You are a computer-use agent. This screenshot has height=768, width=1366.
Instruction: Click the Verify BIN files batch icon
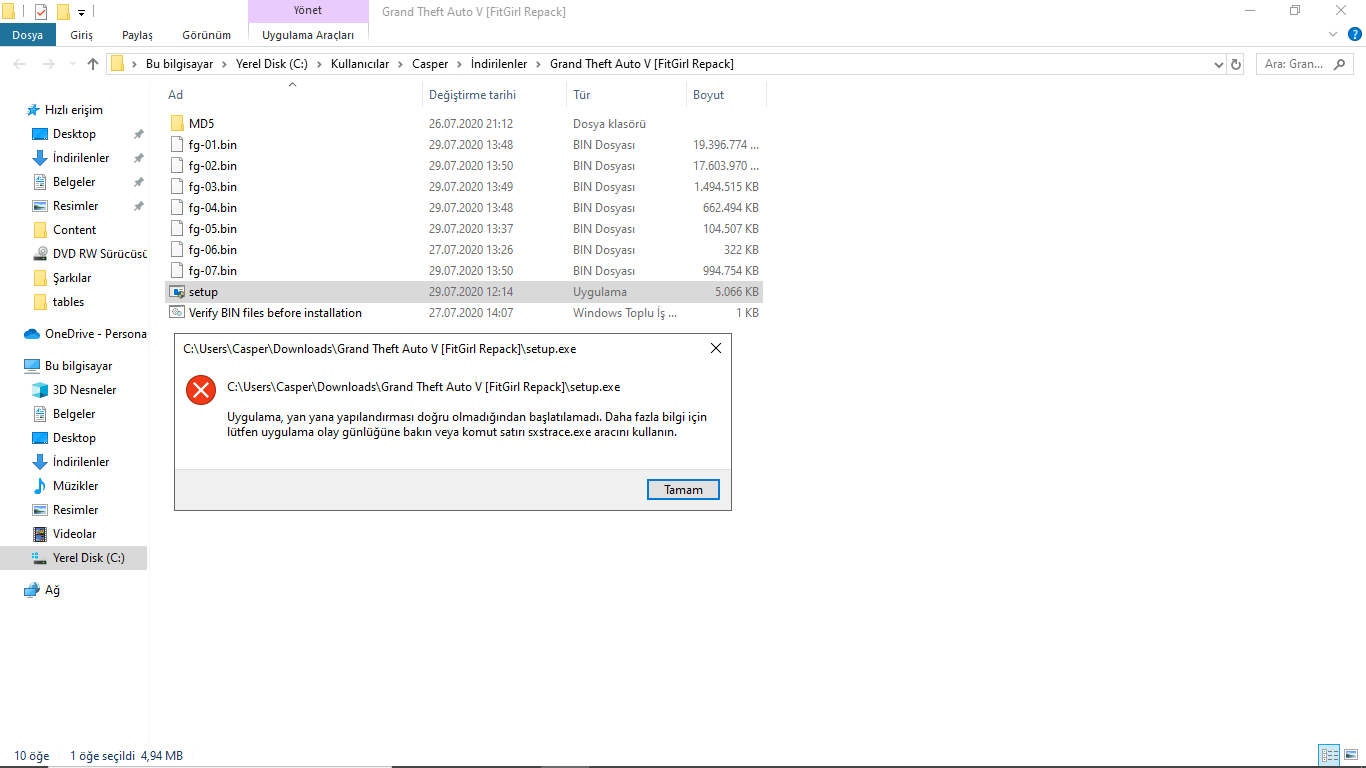coord(177,313)
